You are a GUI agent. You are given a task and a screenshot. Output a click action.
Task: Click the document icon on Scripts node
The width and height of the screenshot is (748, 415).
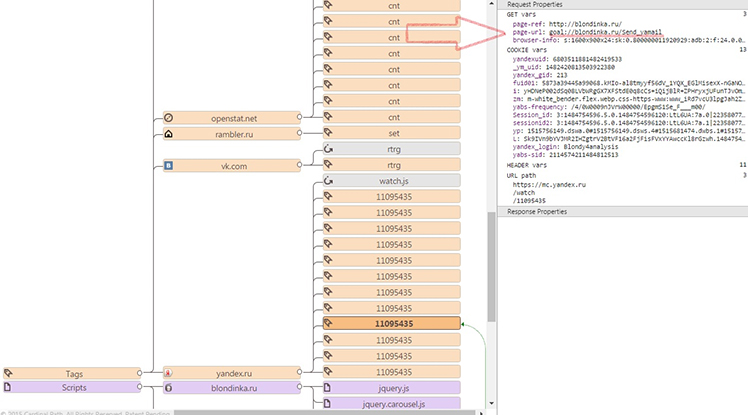[8, 387]
